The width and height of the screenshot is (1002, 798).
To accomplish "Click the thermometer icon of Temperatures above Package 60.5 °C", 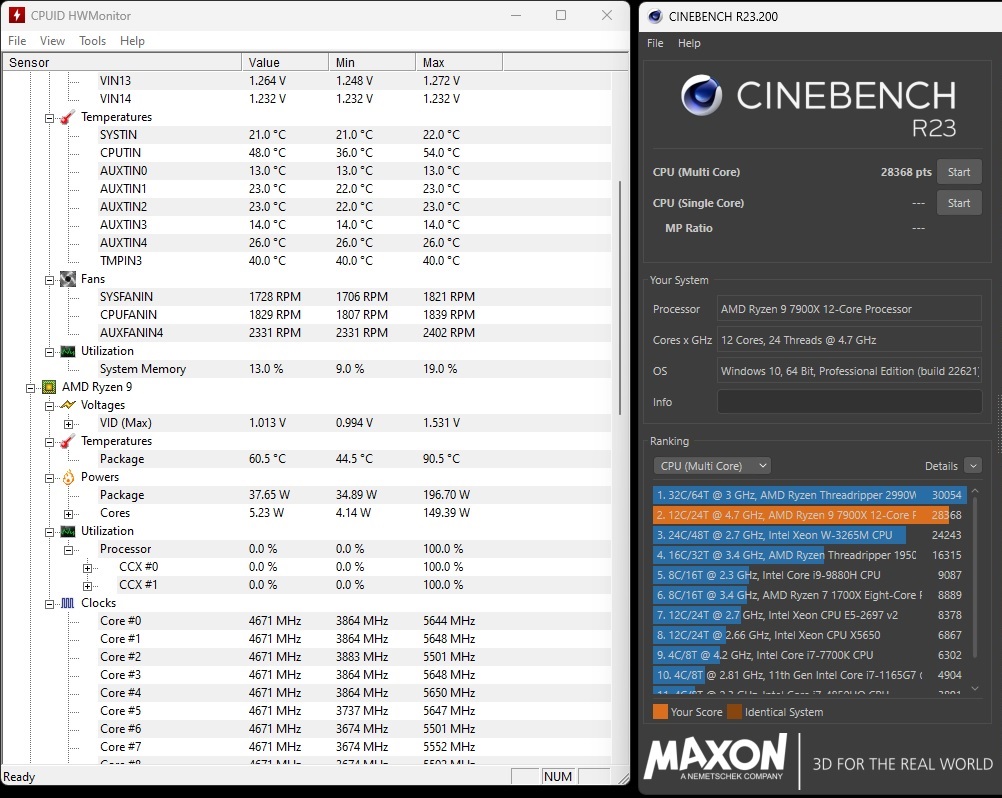I will (x=68, y=441).
